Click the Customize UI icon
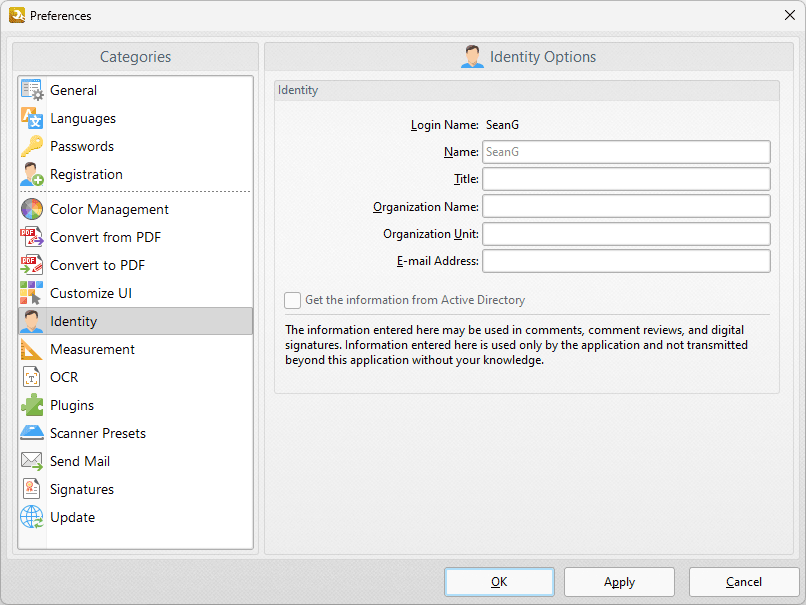Viewport: 806px width, 605px height. [x=32, y=293]
